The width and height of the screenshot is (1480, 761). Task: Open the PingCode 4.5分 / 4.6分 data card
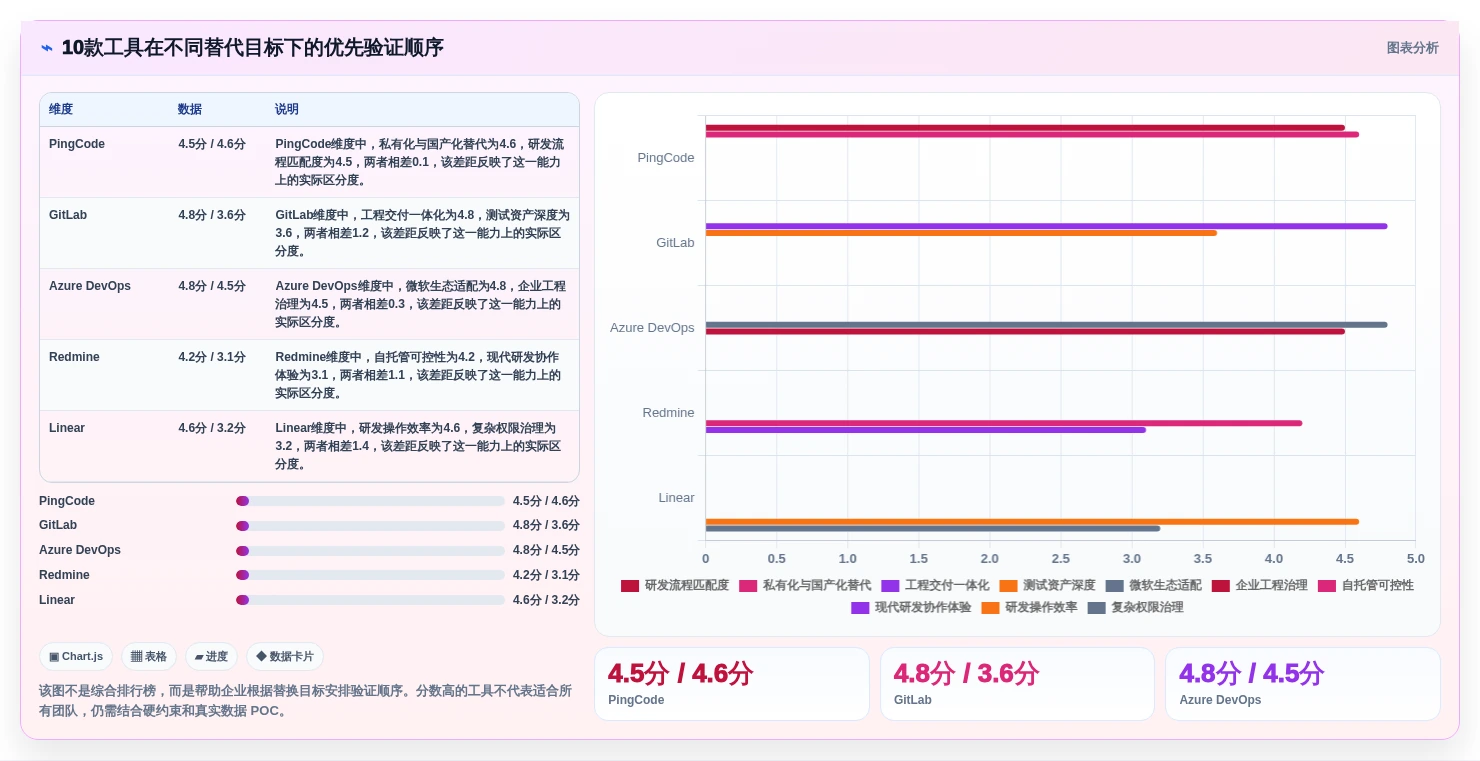point(732,684)
